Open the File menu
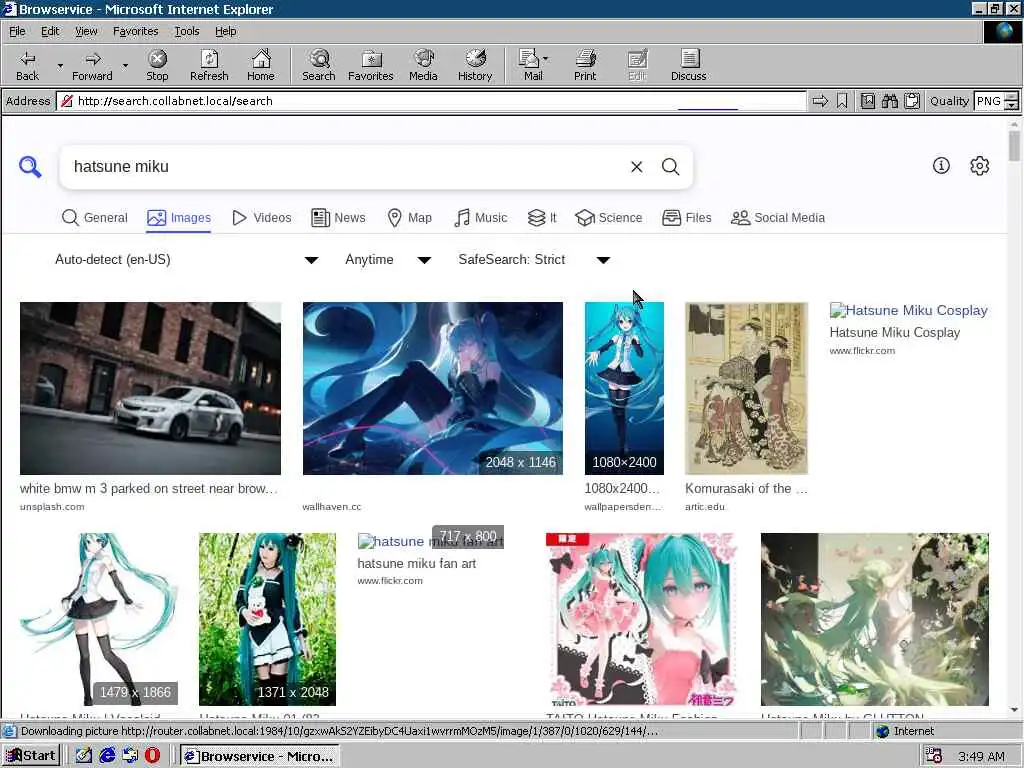 coord(17,31)
